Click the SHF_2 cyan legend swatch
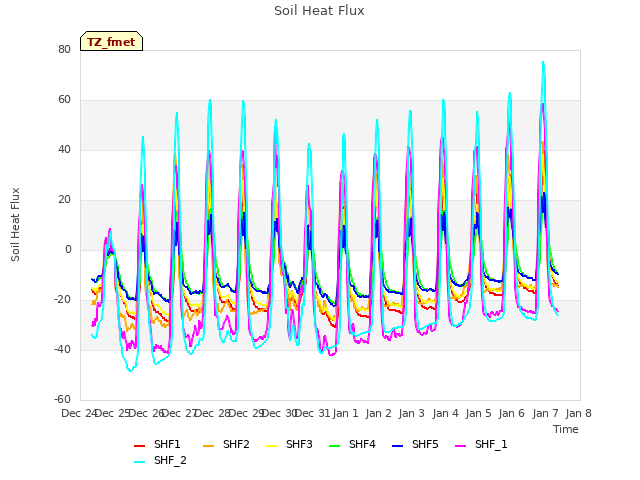 (x=140, y=462)
